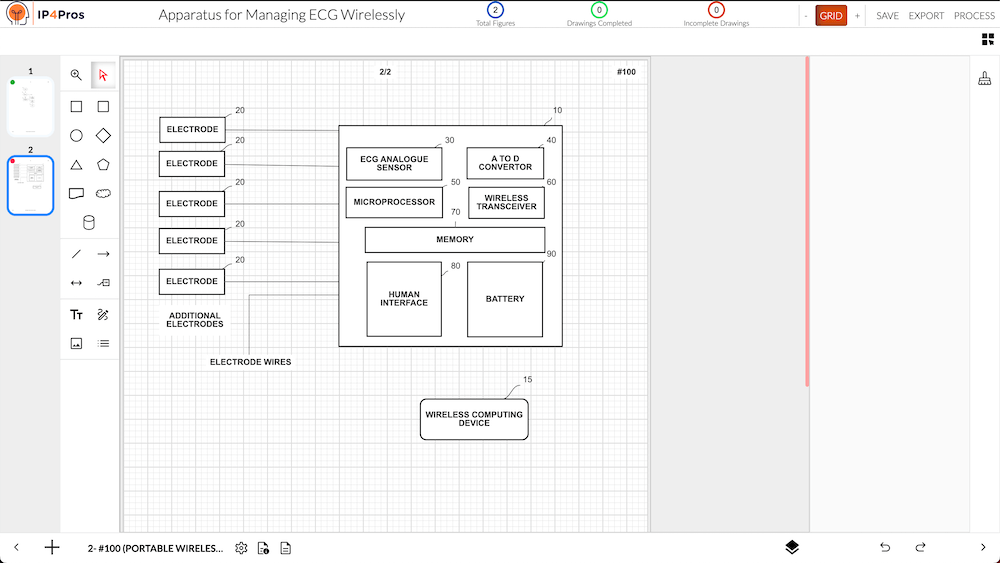Screen dimensions: 1000x563
Task: Expand the right panel with chevron
Action: (x=983, y=547)
